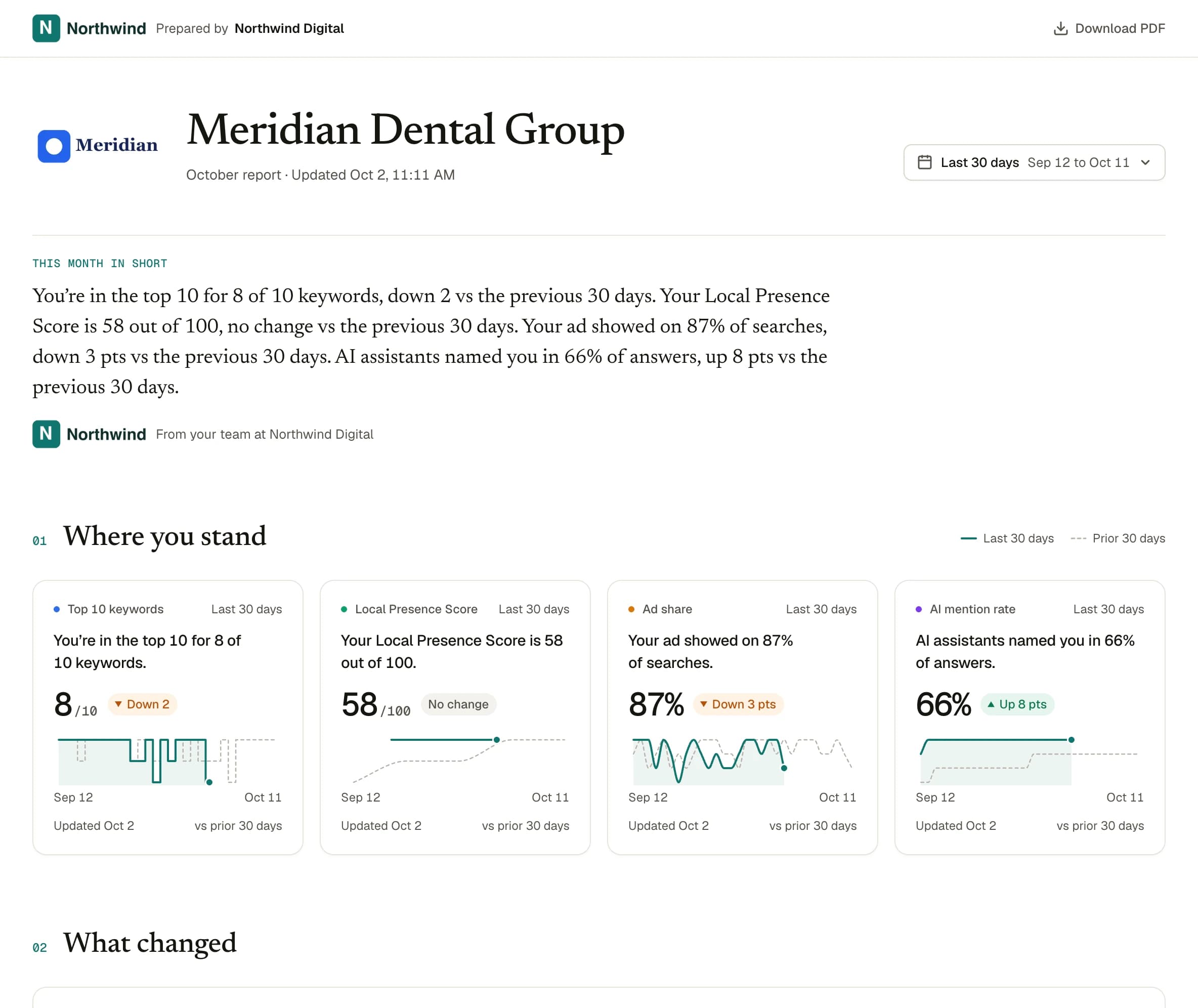Click 'AI assistants named you in 66%' card text

1025,651
